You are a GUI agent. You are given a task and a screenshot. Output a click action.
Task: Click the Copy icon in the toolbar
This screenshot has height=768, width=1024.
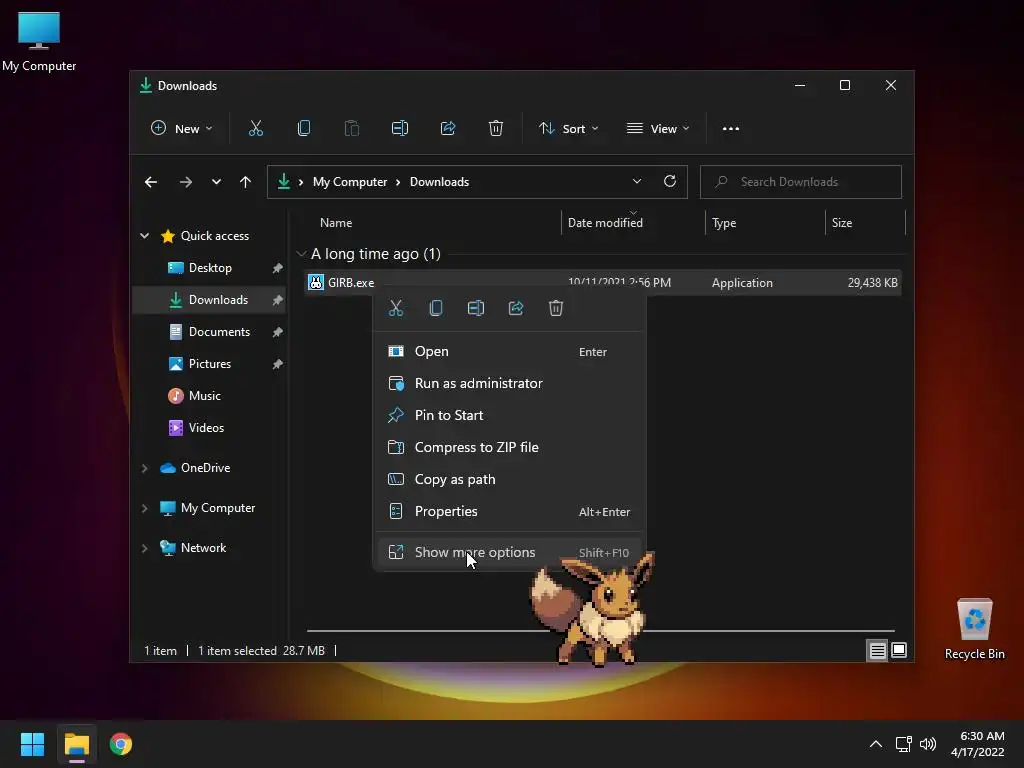tap(304, 129)
